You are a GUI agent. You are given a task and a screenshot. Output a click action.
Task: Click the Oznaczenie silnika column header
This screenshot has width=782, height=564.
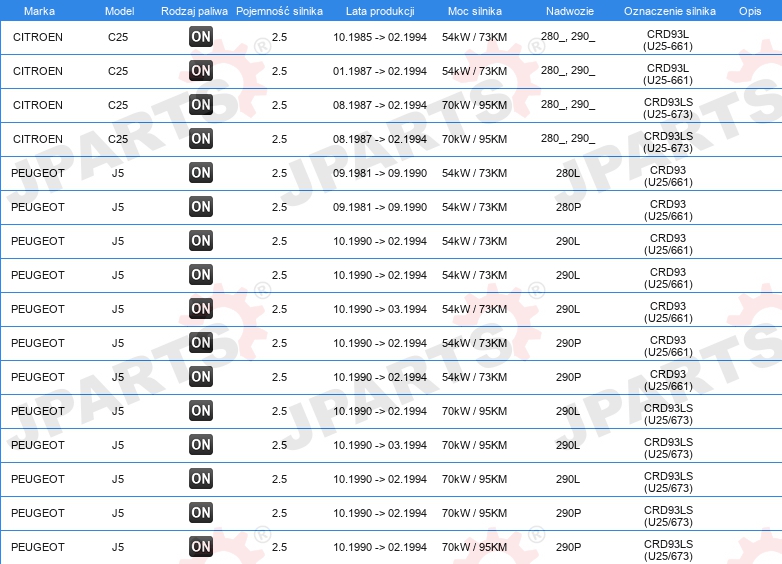[x=670, y=11]
